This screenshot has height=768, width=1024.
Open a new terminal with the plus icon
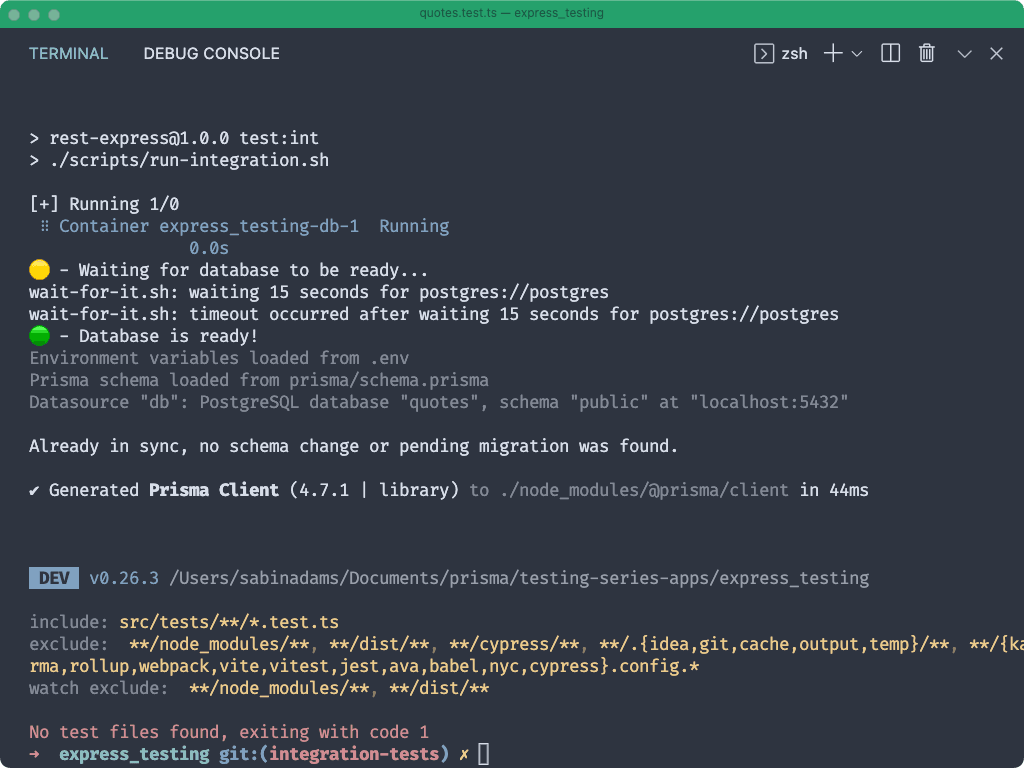tap(831, 53)
